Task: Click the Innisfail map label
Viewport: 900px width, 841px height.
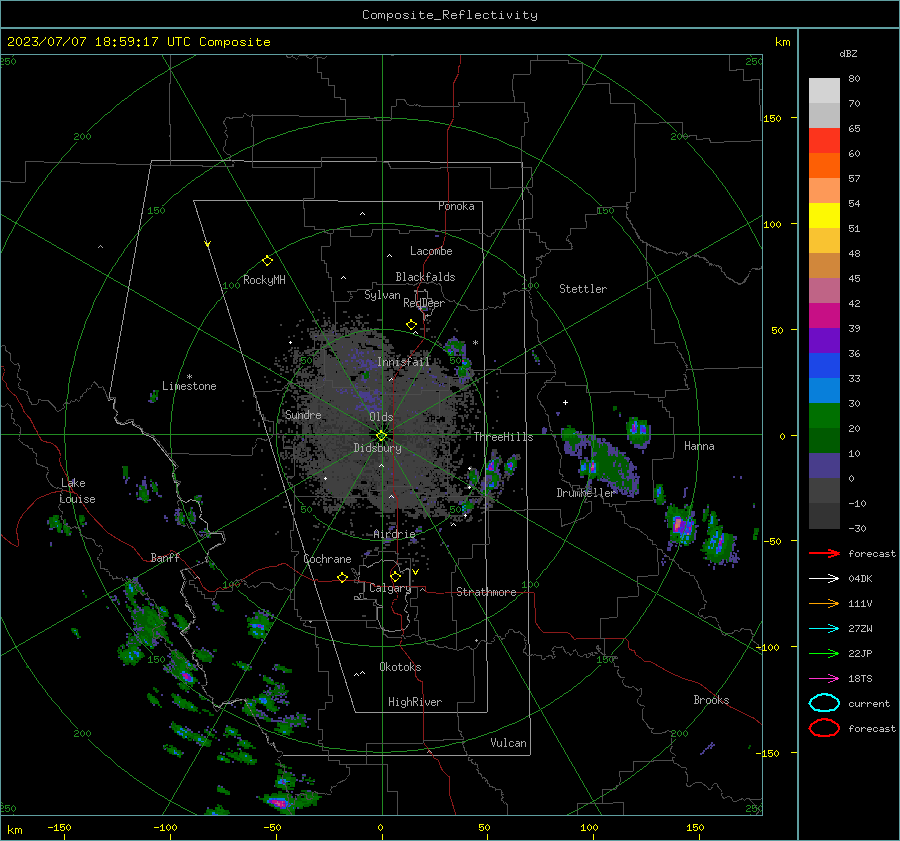Action: [x=404, y=362]
